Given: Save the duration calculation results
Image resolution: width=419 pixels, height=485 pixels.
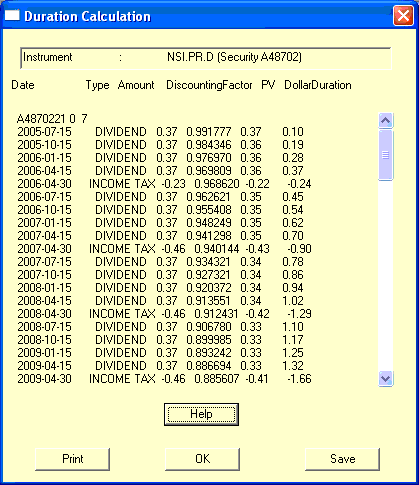Looking at the screenshot, I should [x=342, y=459].
